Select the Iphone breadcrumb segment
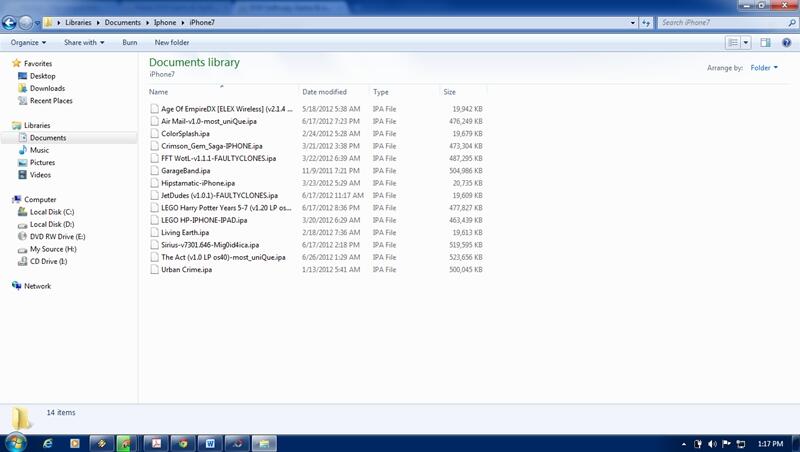Screen dimensions: 800x452 tap(165, 22)
